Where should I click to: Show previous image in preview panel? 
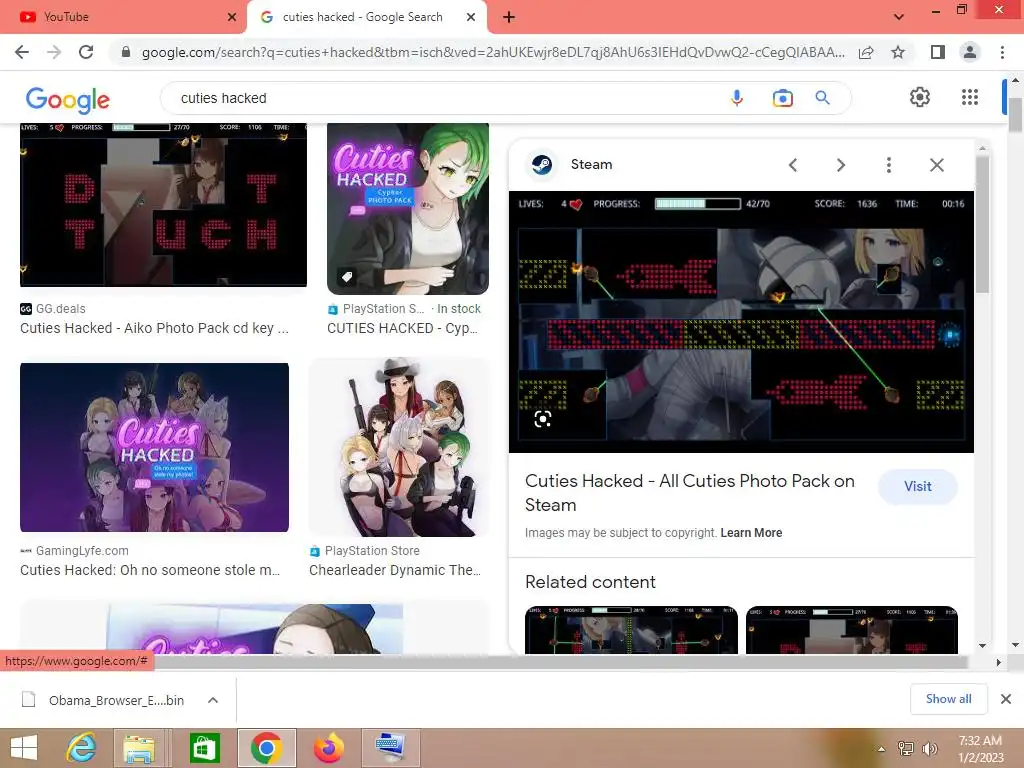793,165
